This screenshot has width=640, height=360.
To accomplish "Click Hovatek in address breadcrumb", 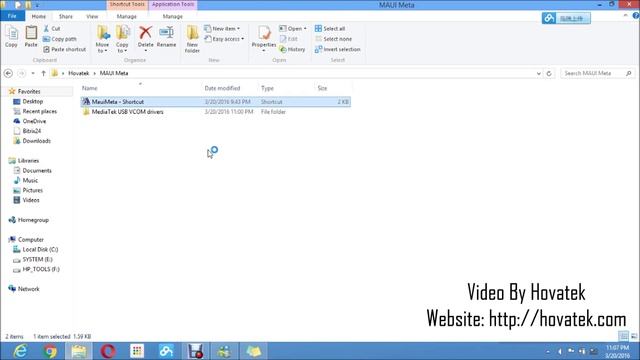I will (79, 73).
